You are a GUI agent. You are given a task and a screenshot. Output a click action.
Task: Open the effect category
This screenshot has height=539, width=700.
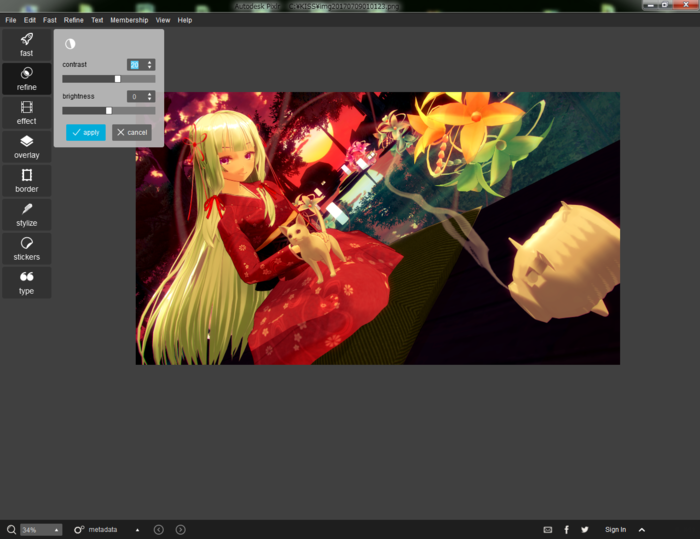point(26,113)
